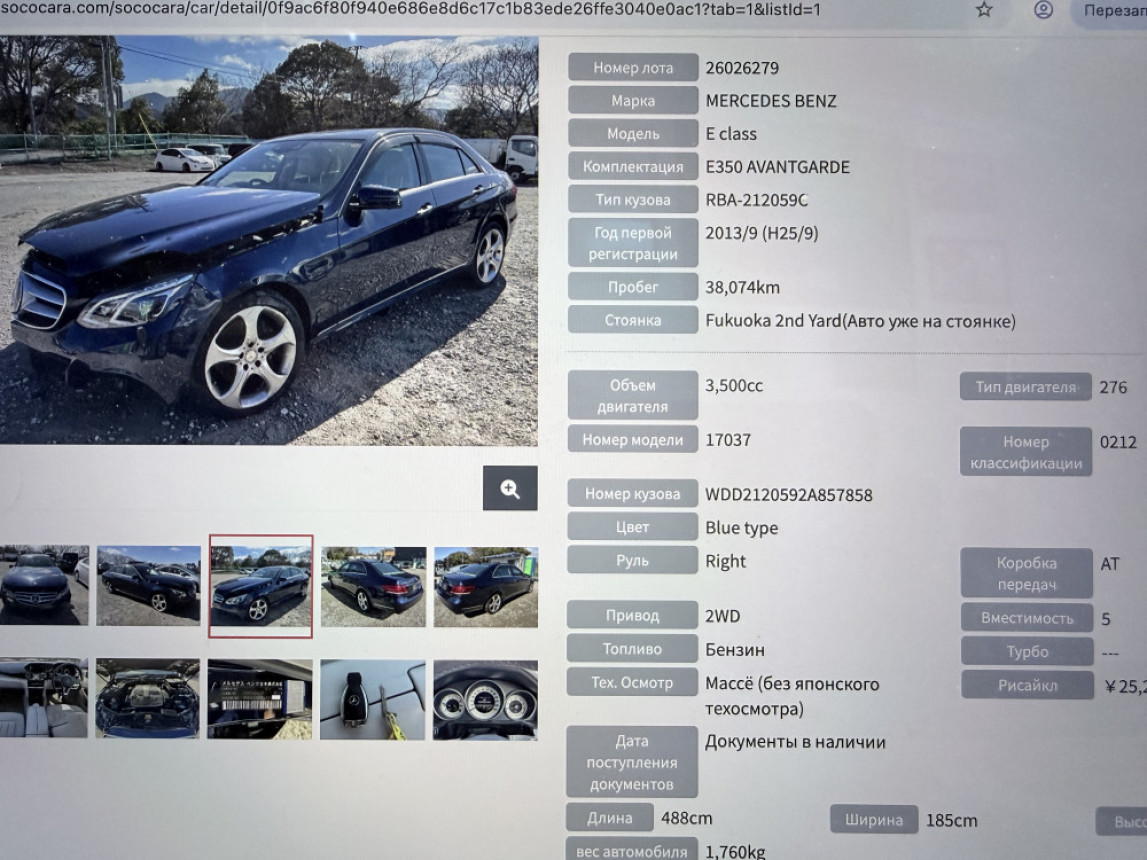The height and width of the screenshot is (860, 1147).
Task: Open the engine bay thumbnail
Action: click(148, 698)
